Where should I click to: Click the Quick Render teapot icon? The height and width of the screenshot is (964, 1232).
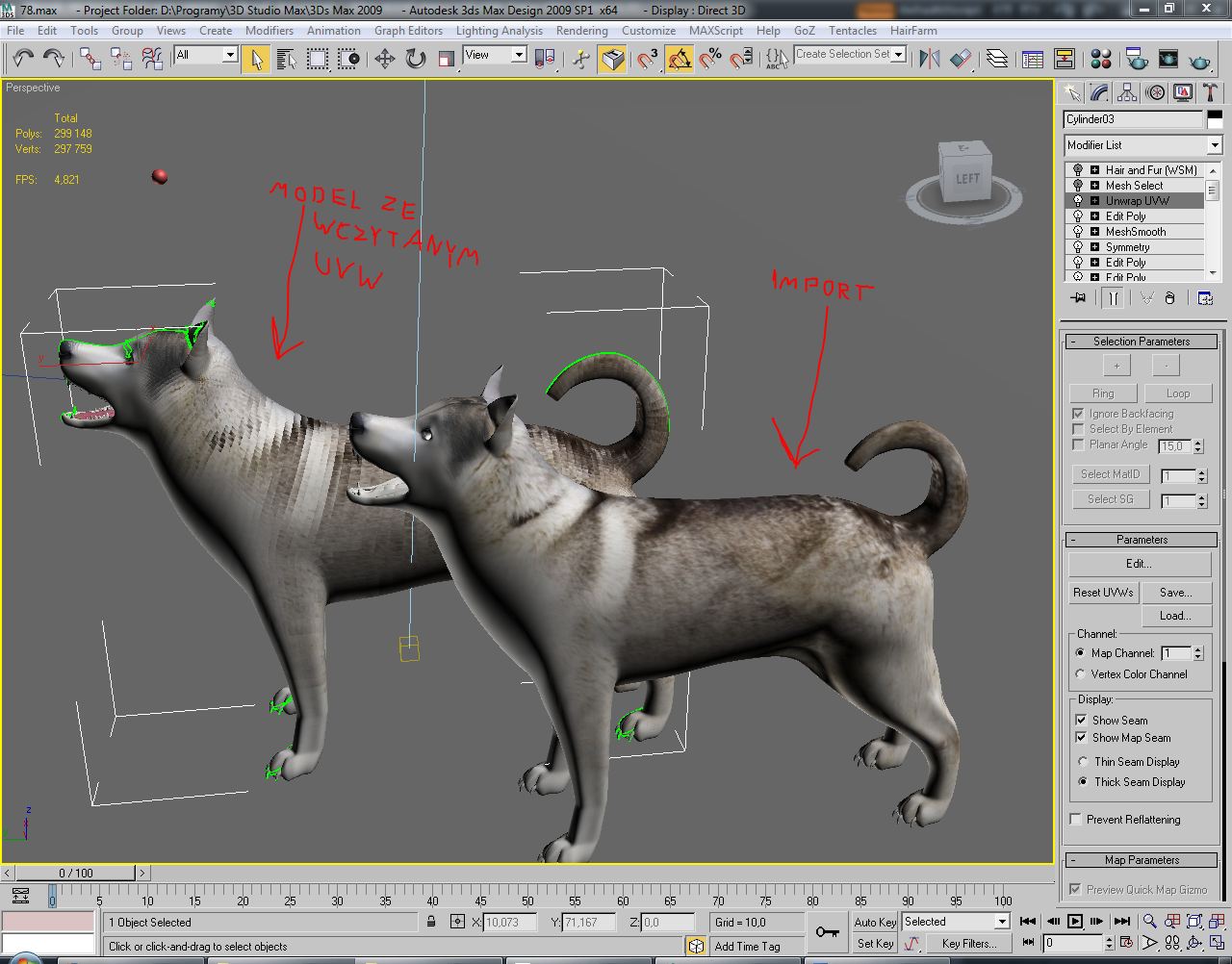[1199, 59]
